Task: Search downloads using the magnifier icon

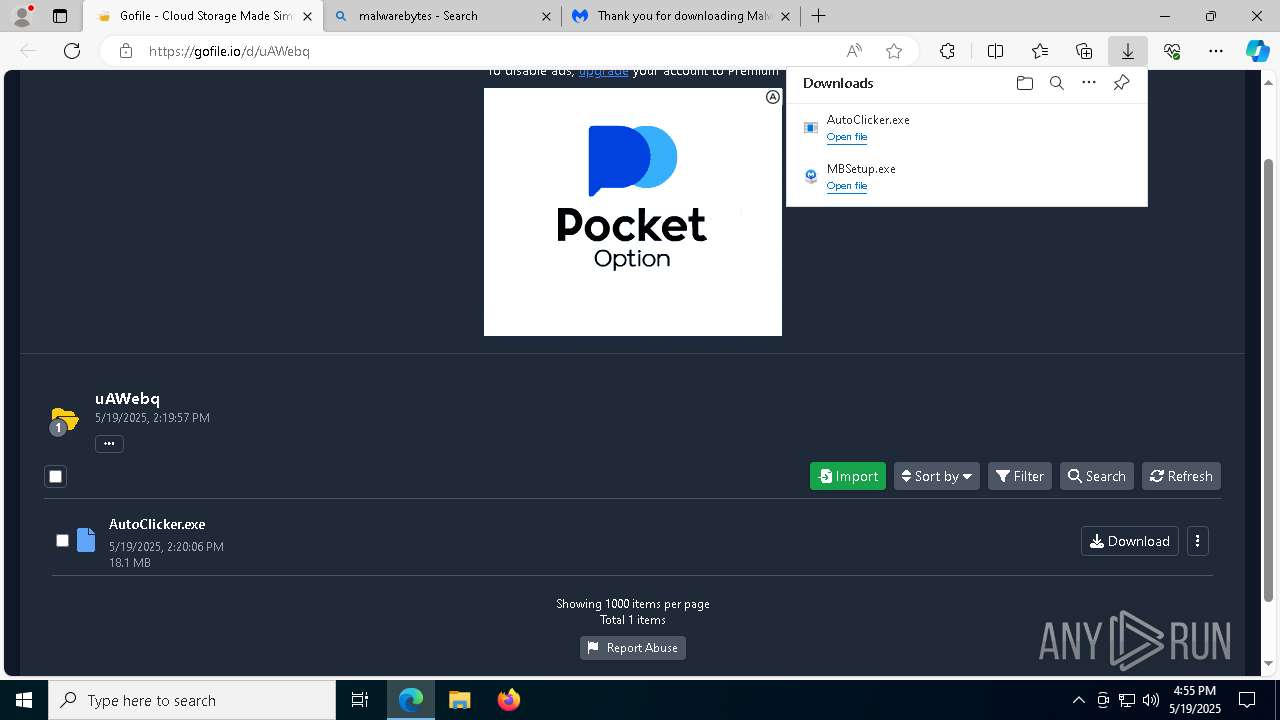Action: [1056, 83]
